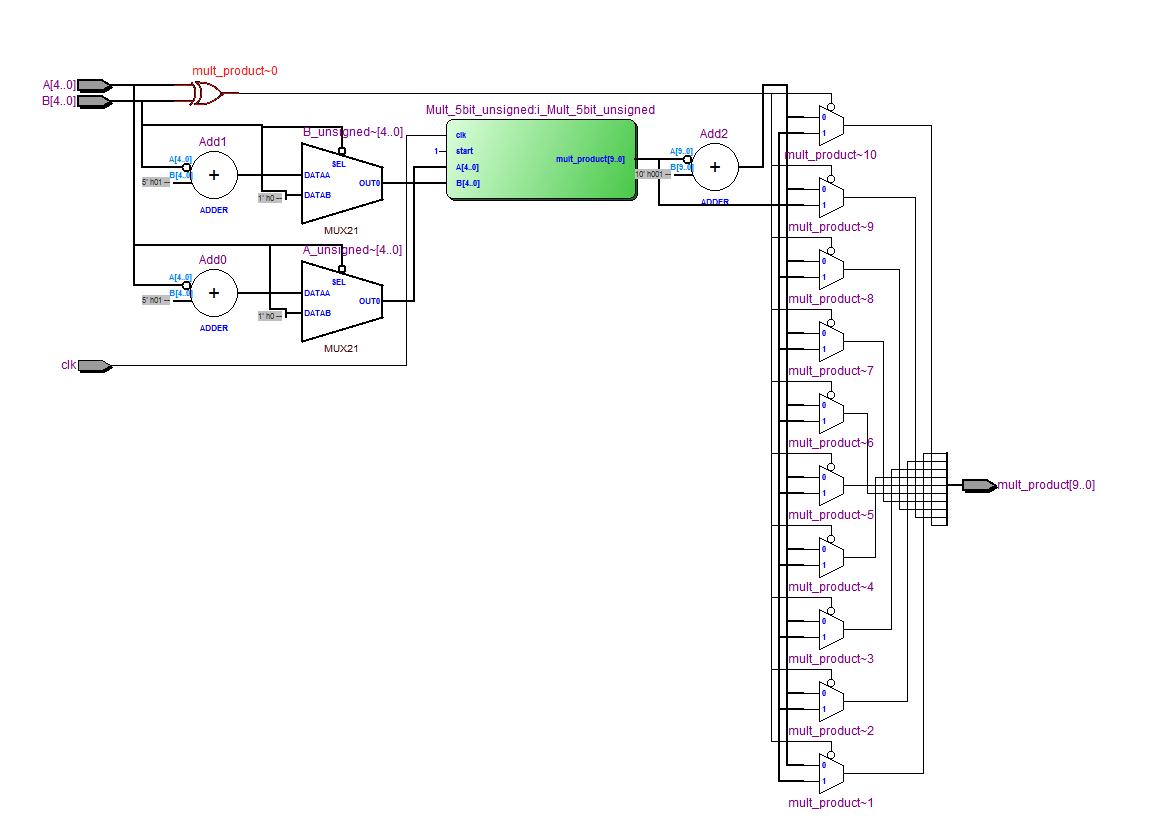
Task: Click the B[4..0] port inside green block
Action: coord(468,183)
